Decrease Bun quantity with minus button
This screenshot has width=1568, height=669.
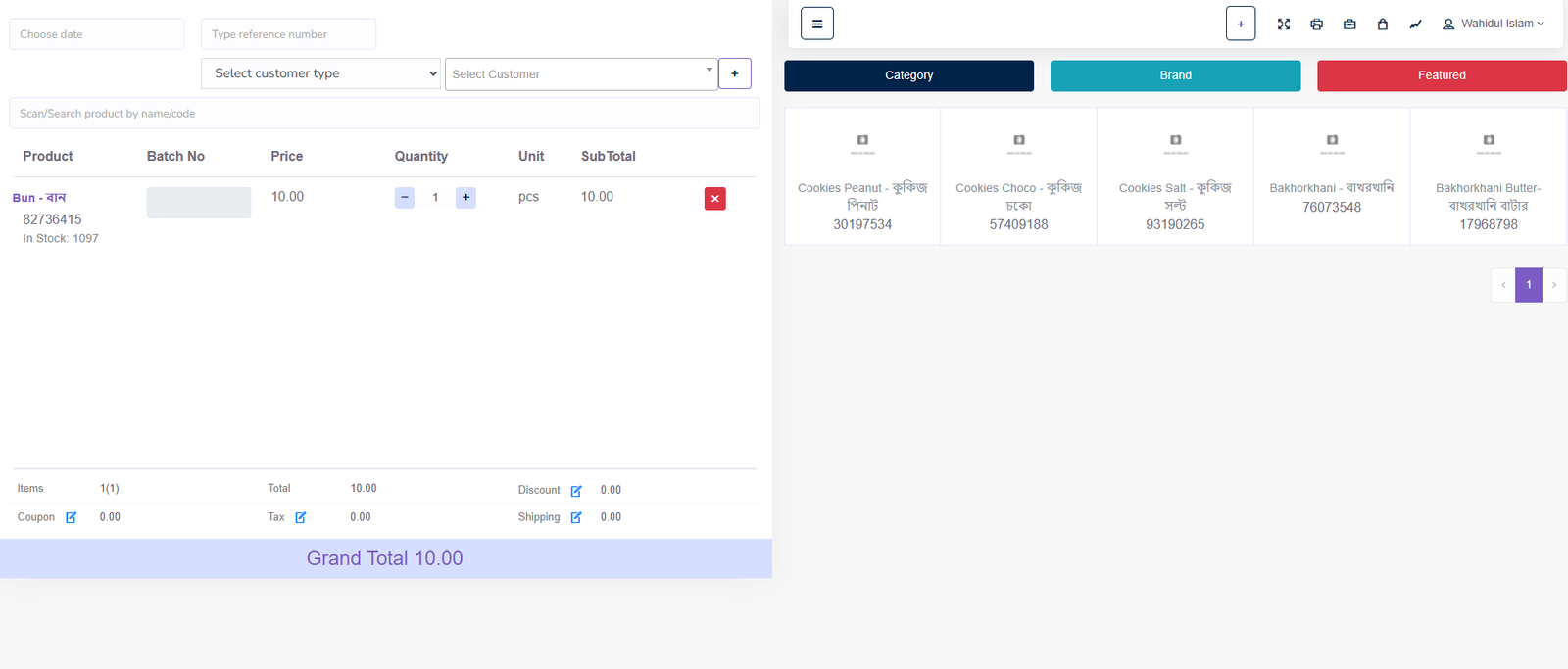(x=405, y=197)
